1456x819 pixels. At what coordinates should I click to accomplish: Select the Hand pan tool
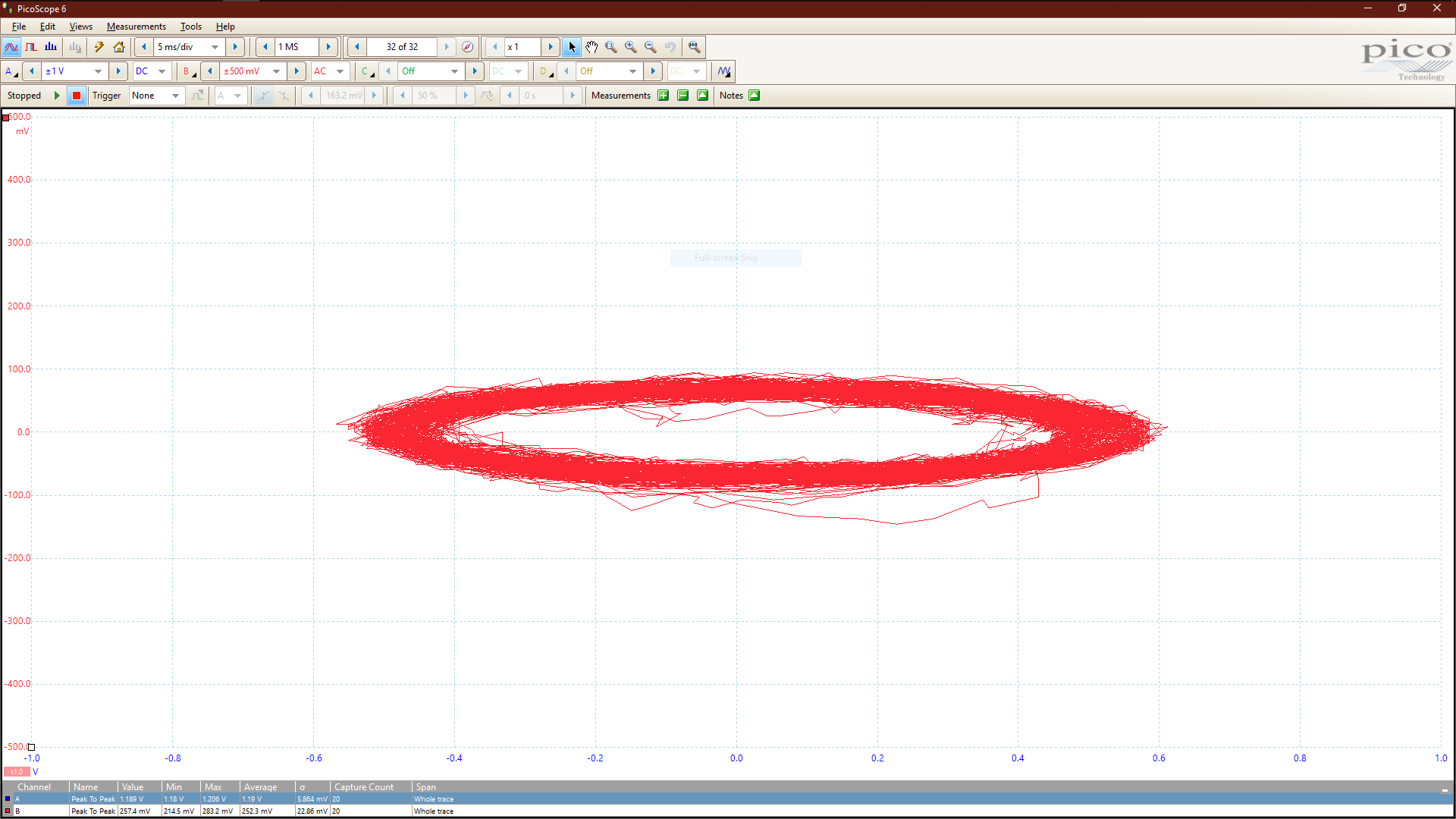pos(591,47)
